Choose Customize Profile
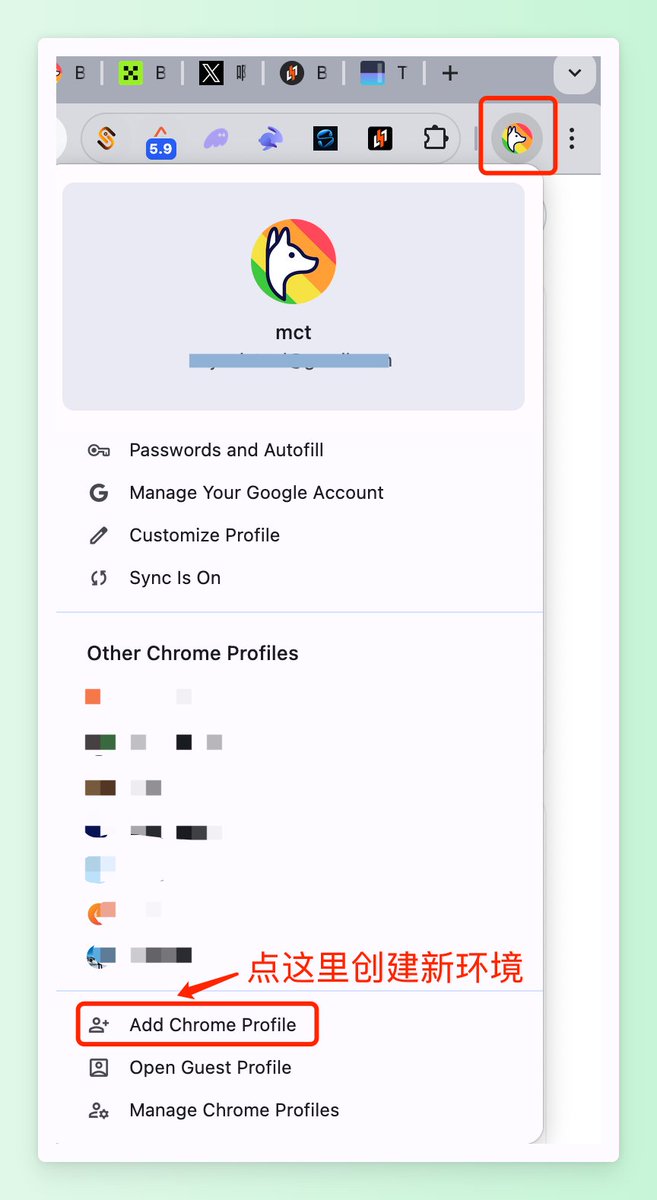The image size is (657, 1200). pyautogui.click(x=204, y=535)
